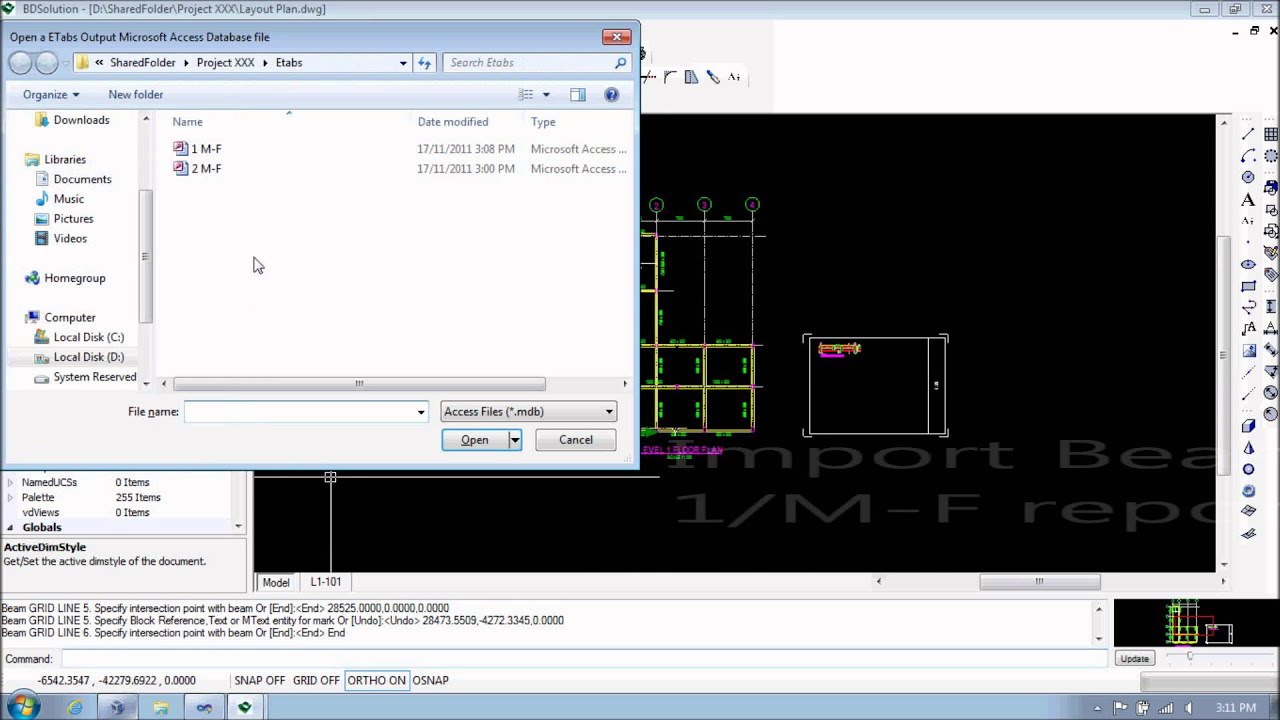Click the change view icon in dialog
Image resolution: width=1280 pixels, height=720 pixels.
click(526, 94)
